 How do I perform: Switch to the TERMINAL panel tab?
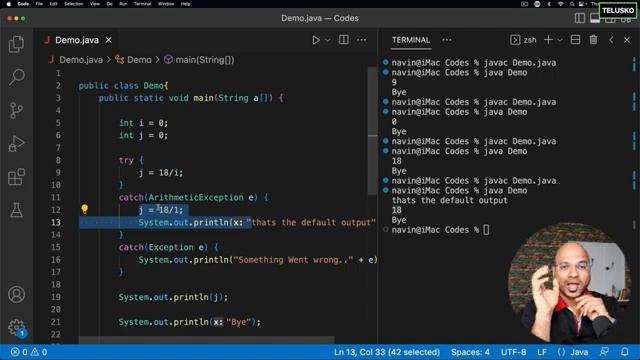click(x=411, y=40)
